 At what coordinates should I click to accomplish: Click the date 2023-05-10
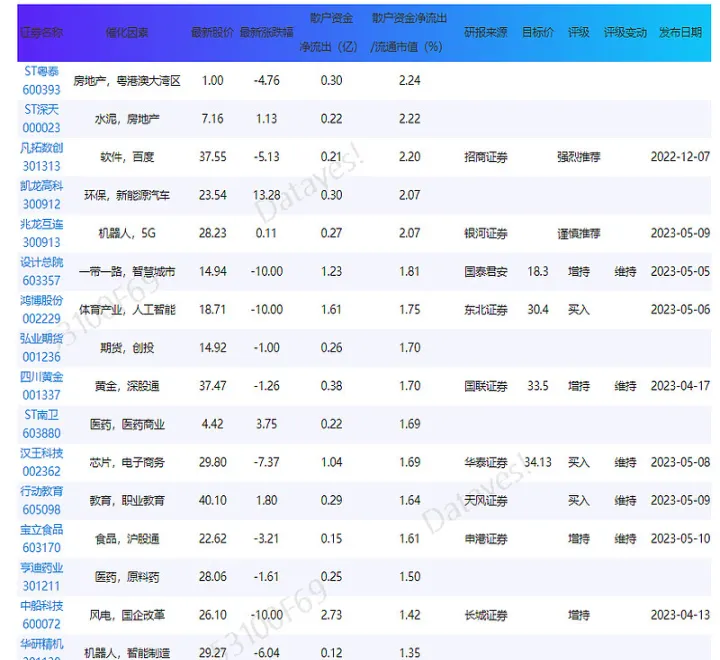click(680, 538)
